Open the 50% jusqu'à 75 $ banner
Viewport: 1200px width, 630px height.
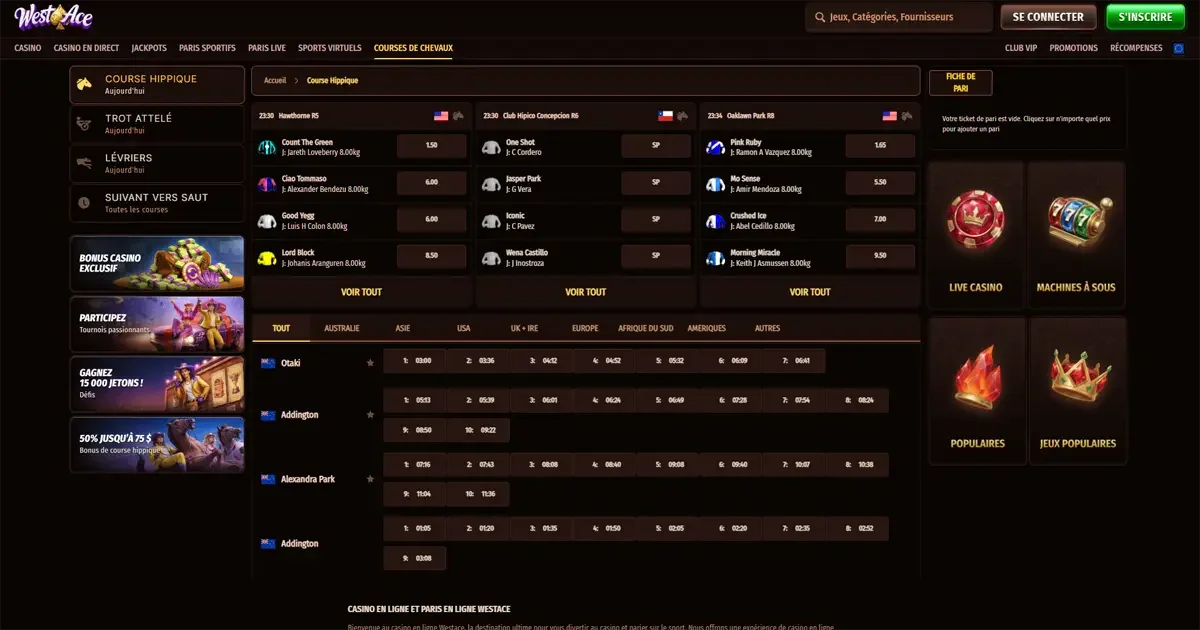pos(157,444)
